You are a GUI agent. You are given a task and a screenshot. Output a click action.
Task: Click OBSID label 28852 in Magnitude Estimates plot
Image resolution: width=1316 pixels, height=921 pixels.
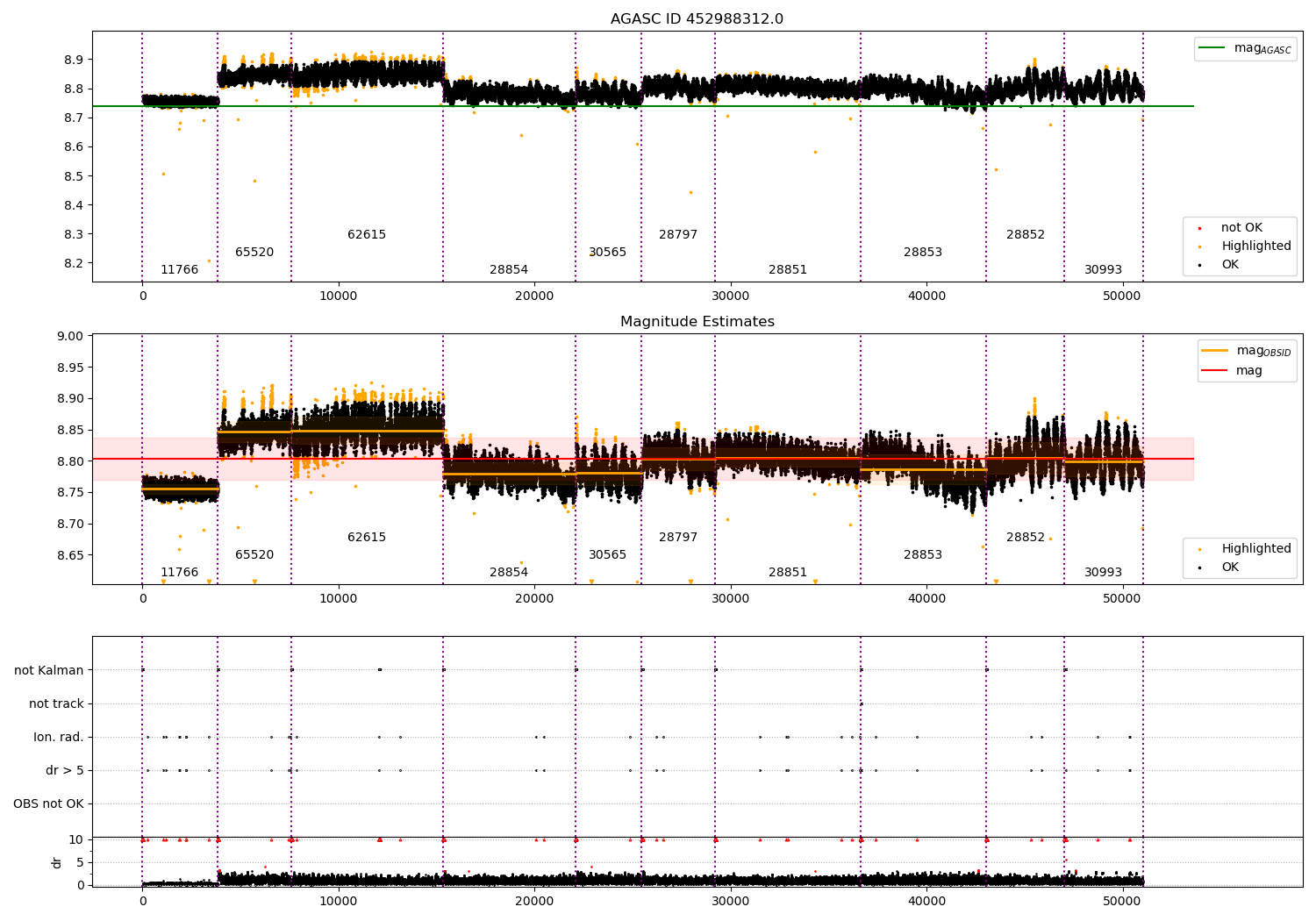coord(1026,538)
